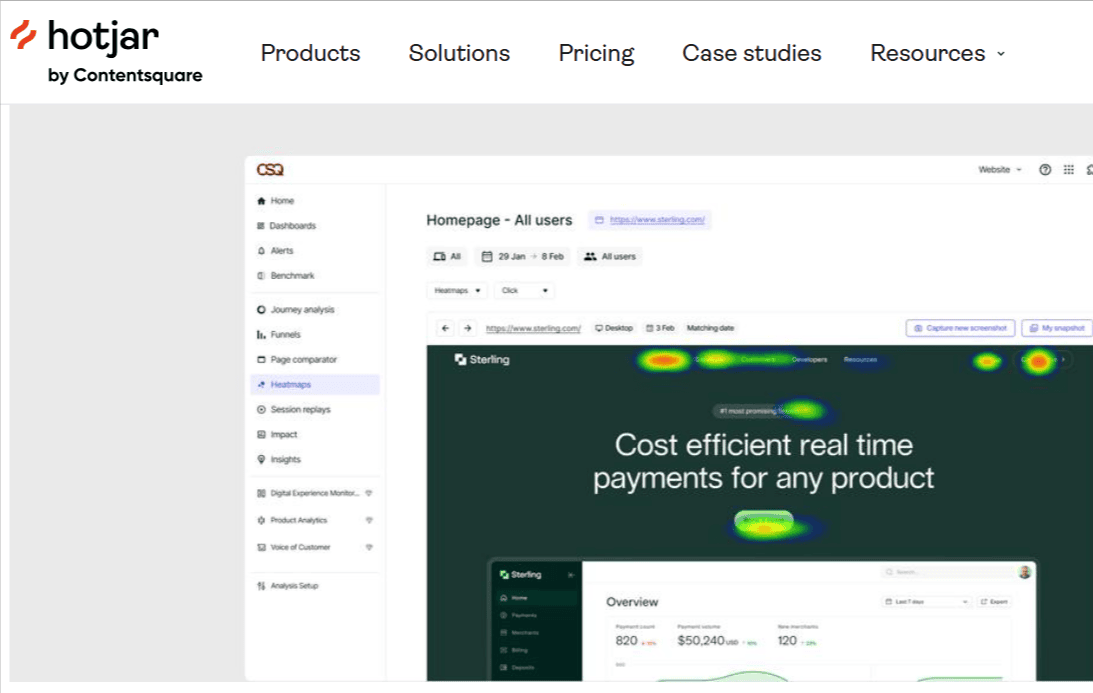Click the Resources link in Sterling nav
Image resolution: width=1093 pixels, height=693 pixels.
coord(860,360)
